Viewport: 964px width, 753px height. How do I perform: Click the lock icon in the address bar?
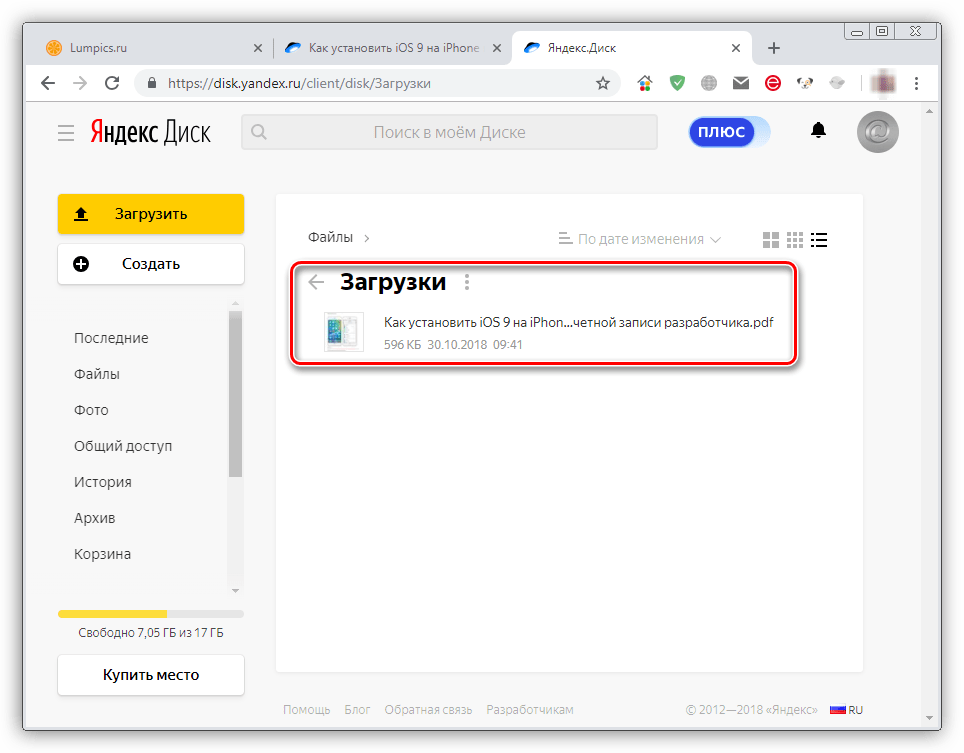(152, 83)
